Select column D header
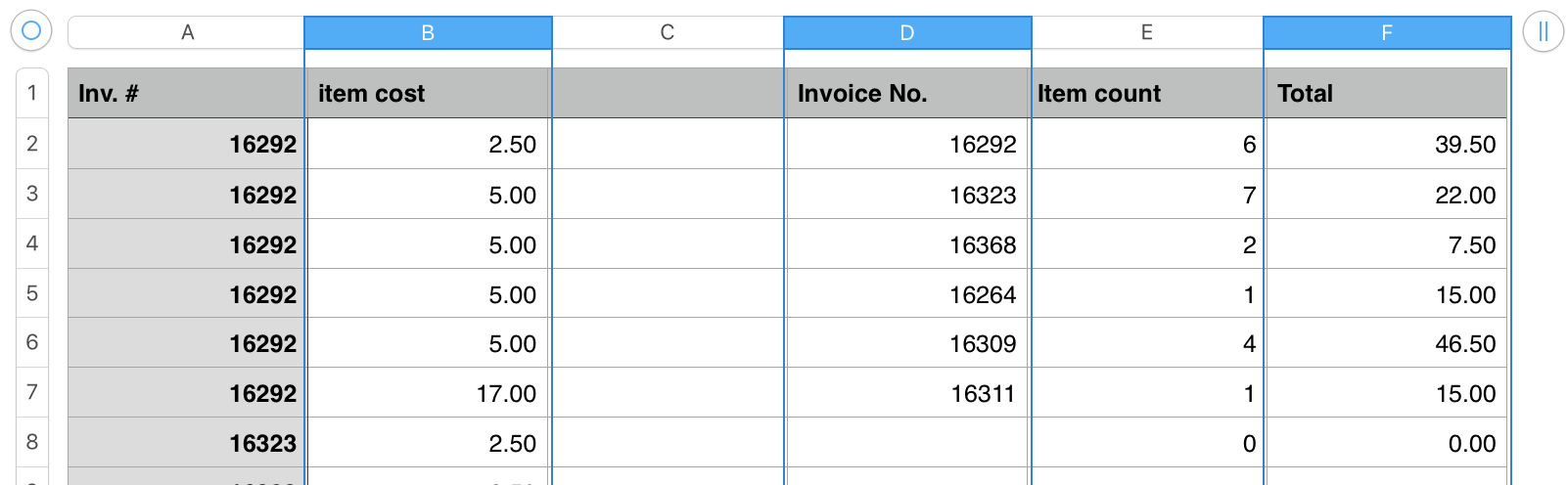Screen dimensions: 1568x485 click(907, 32)
